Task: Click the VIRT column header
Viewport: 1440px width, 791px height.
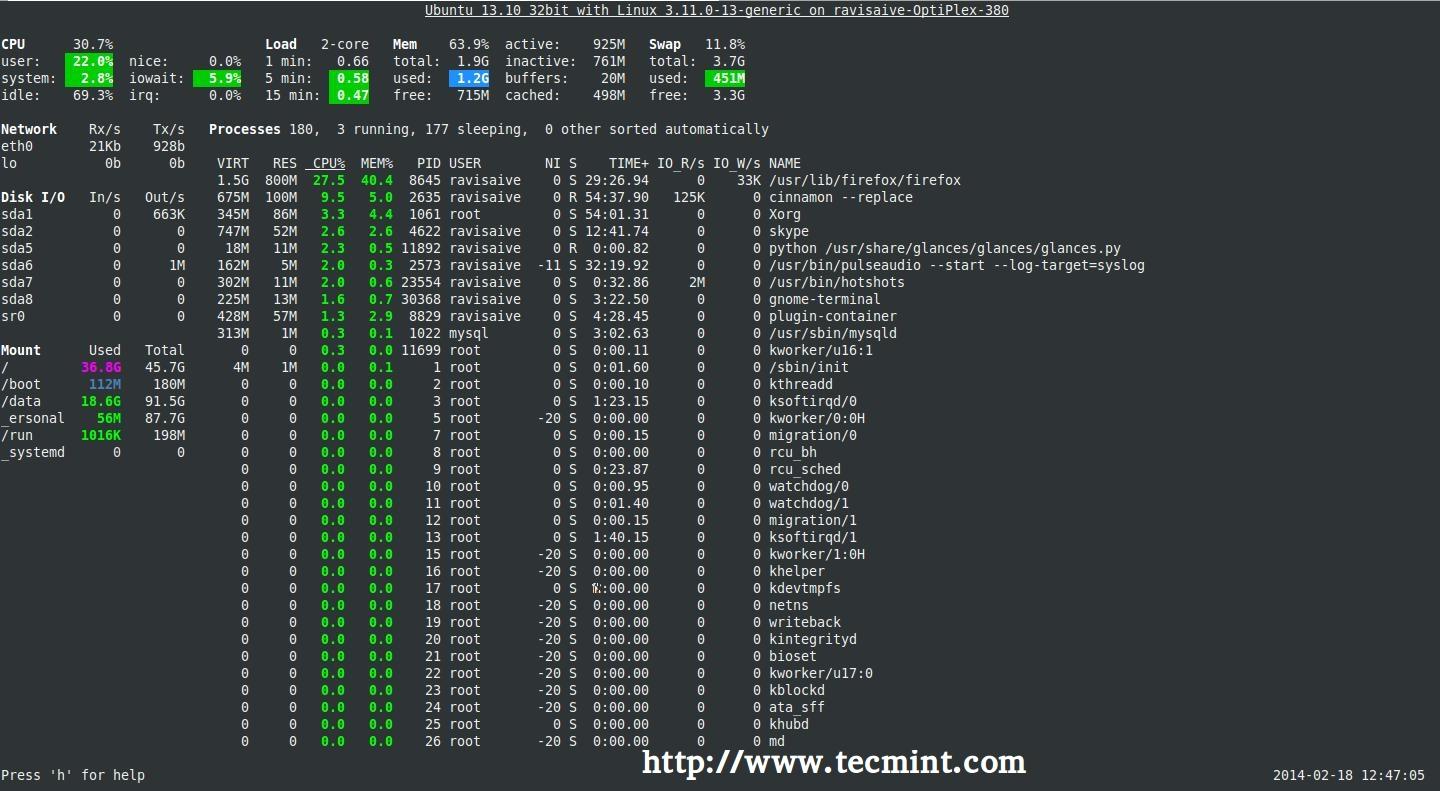Action: (233, 163)
